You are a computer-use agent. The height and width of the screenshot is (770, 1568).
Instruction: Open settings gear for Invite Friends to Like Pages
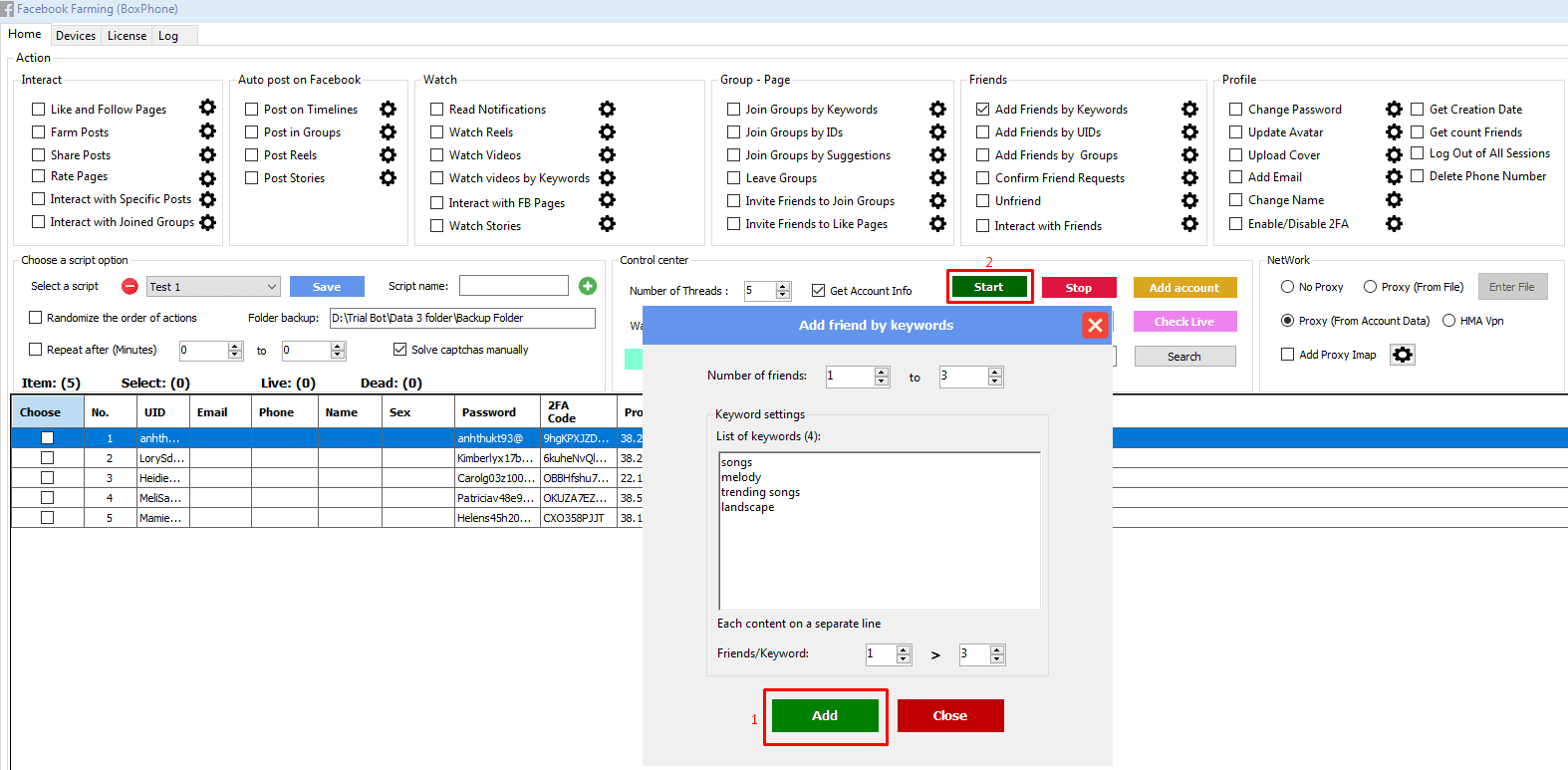937,223
